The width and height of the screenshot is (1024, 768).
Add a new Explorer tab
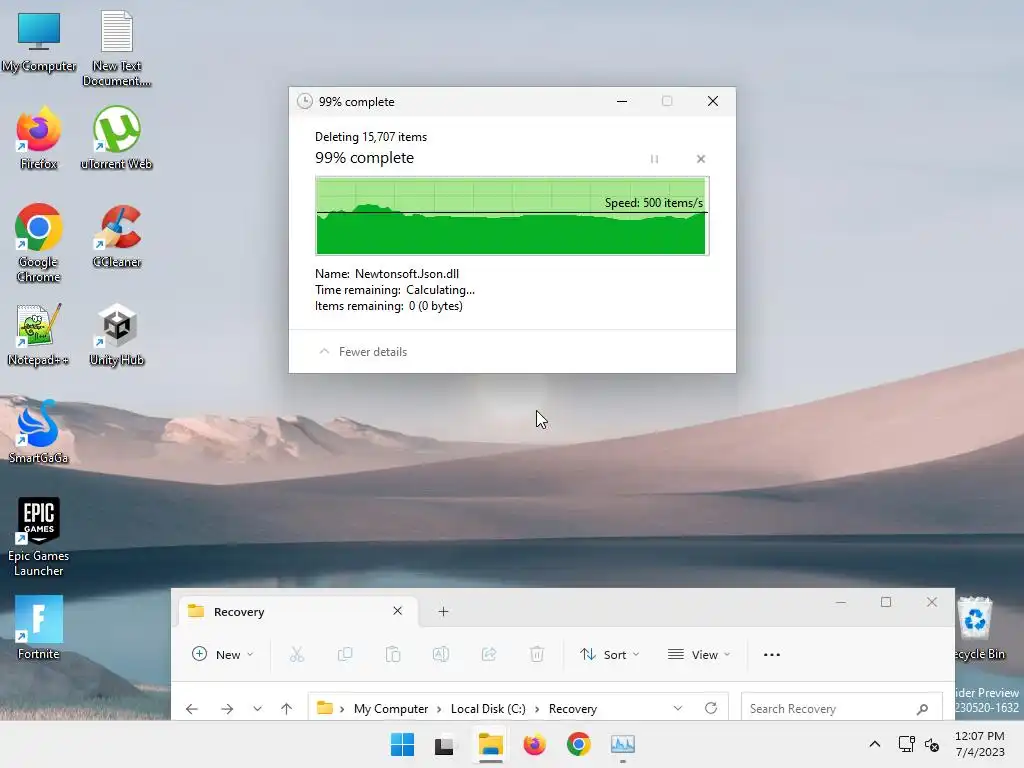443,612
